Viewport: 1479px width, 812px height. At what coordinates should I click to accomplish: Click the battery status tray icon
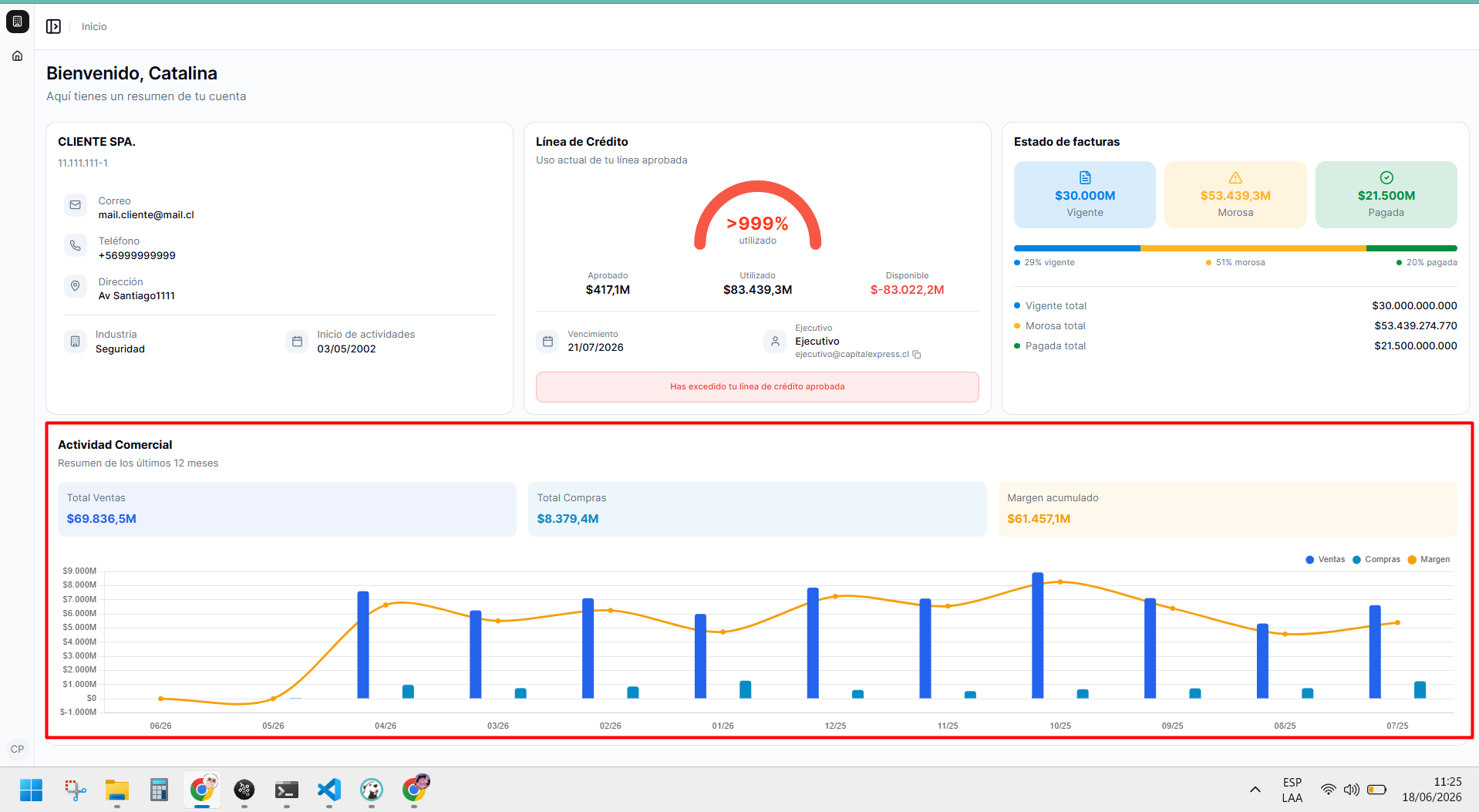coord(1377,790)
